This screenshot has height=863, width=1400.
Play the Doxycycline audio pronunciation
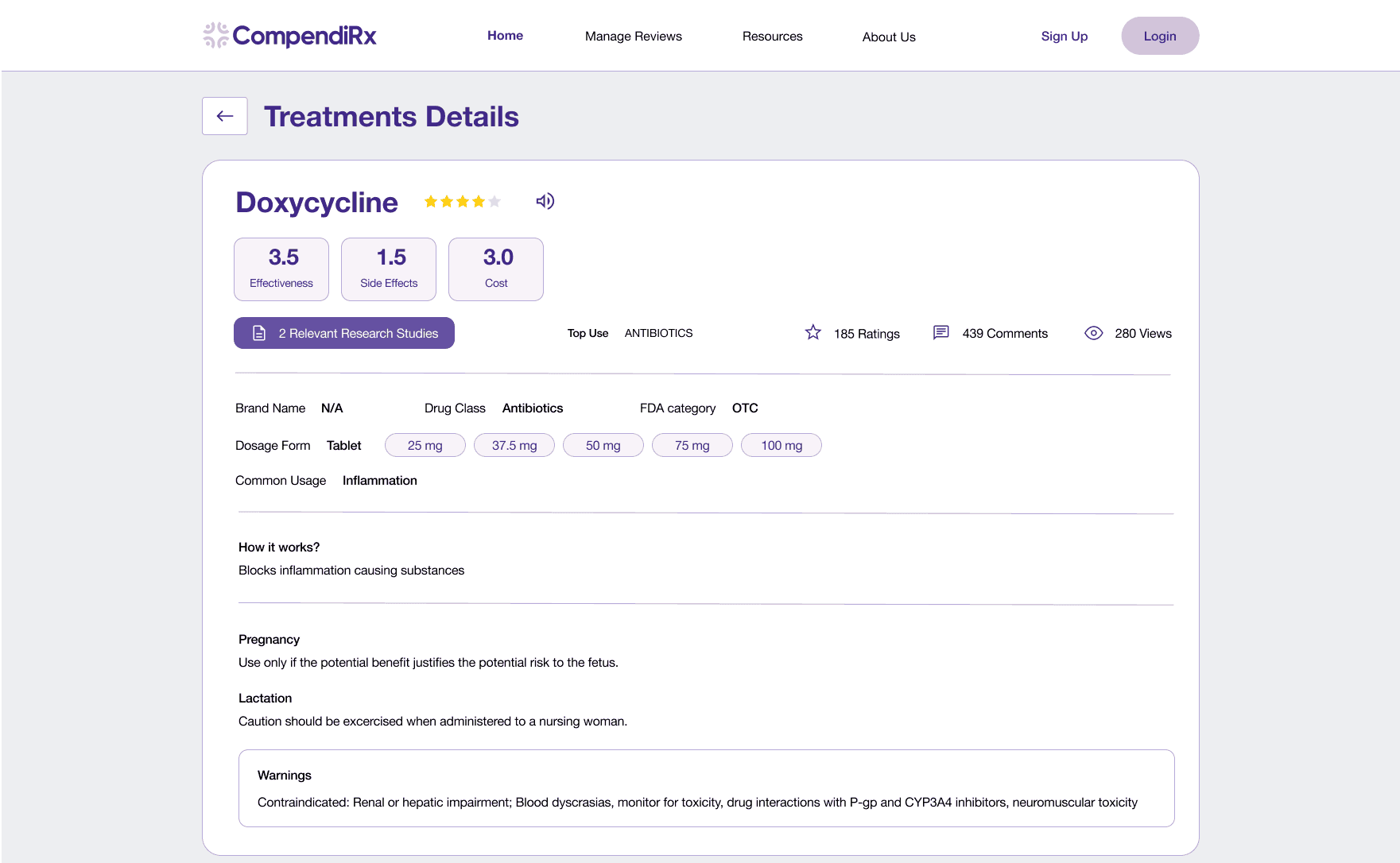click(545, 201)
